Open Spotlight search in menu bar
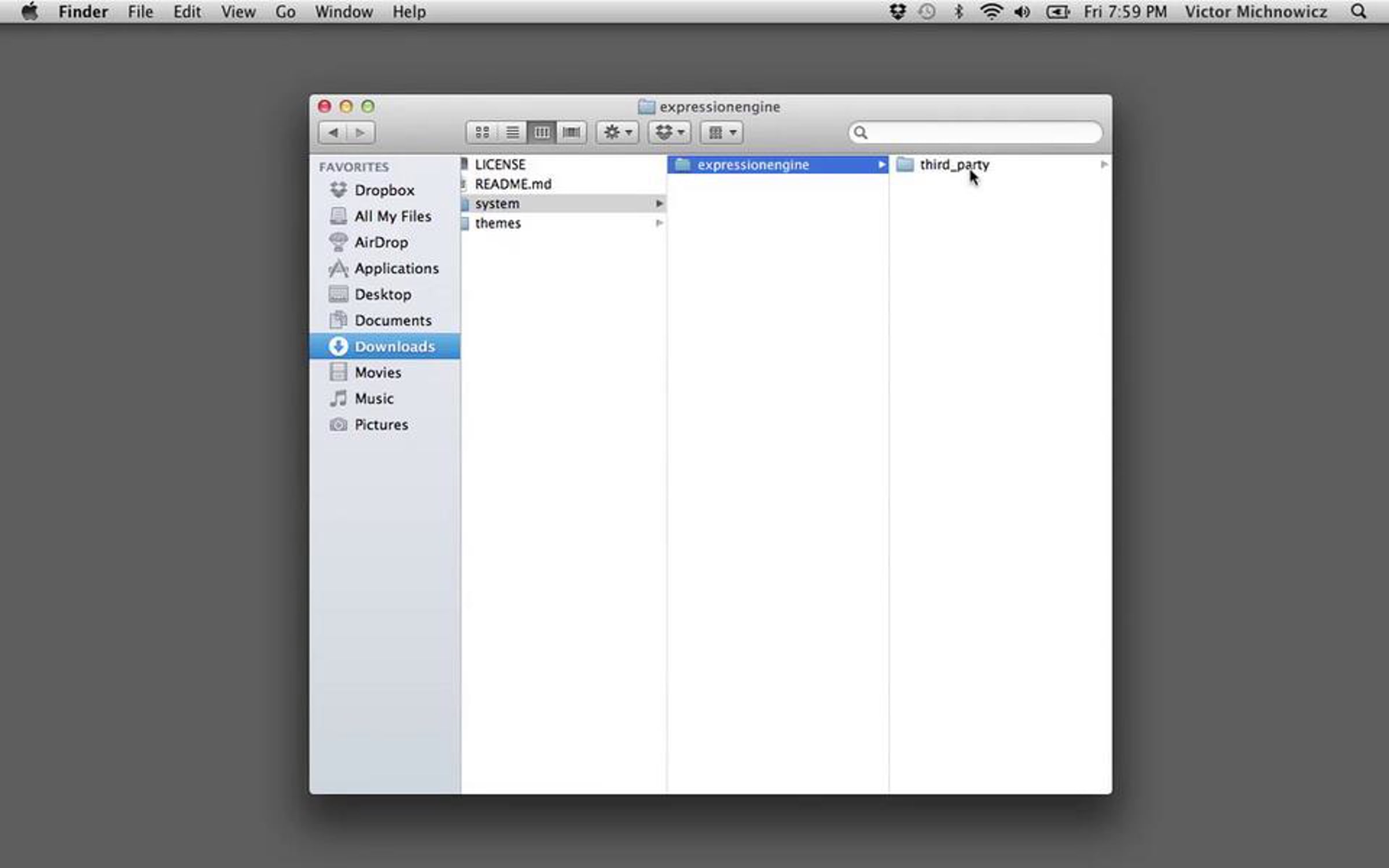This screenshot has height=868, width=1389. coord(1358,12)
